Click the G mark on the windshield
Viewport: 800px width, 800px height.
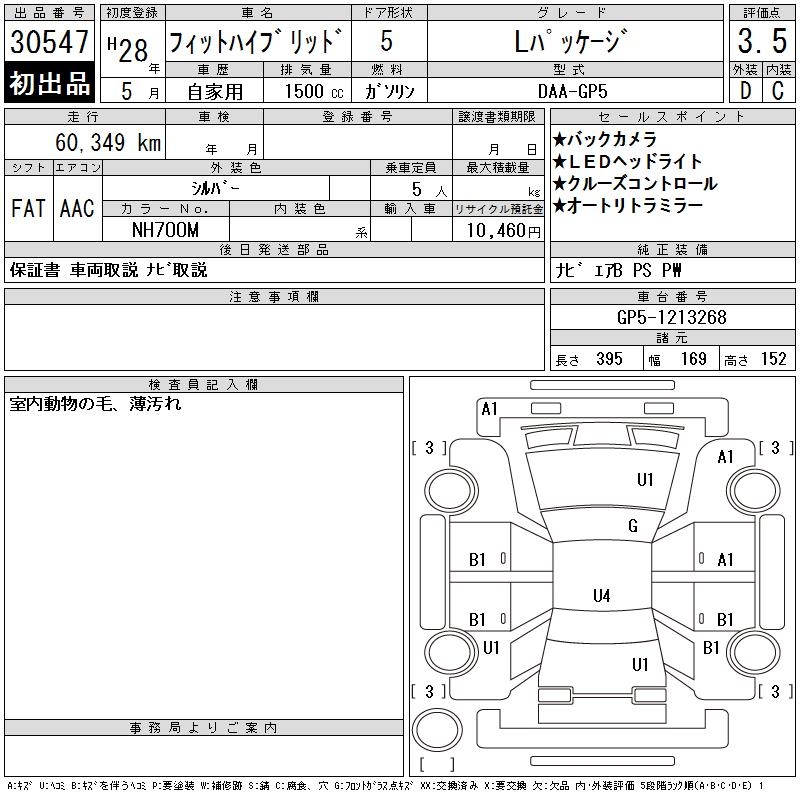point(633,526)
